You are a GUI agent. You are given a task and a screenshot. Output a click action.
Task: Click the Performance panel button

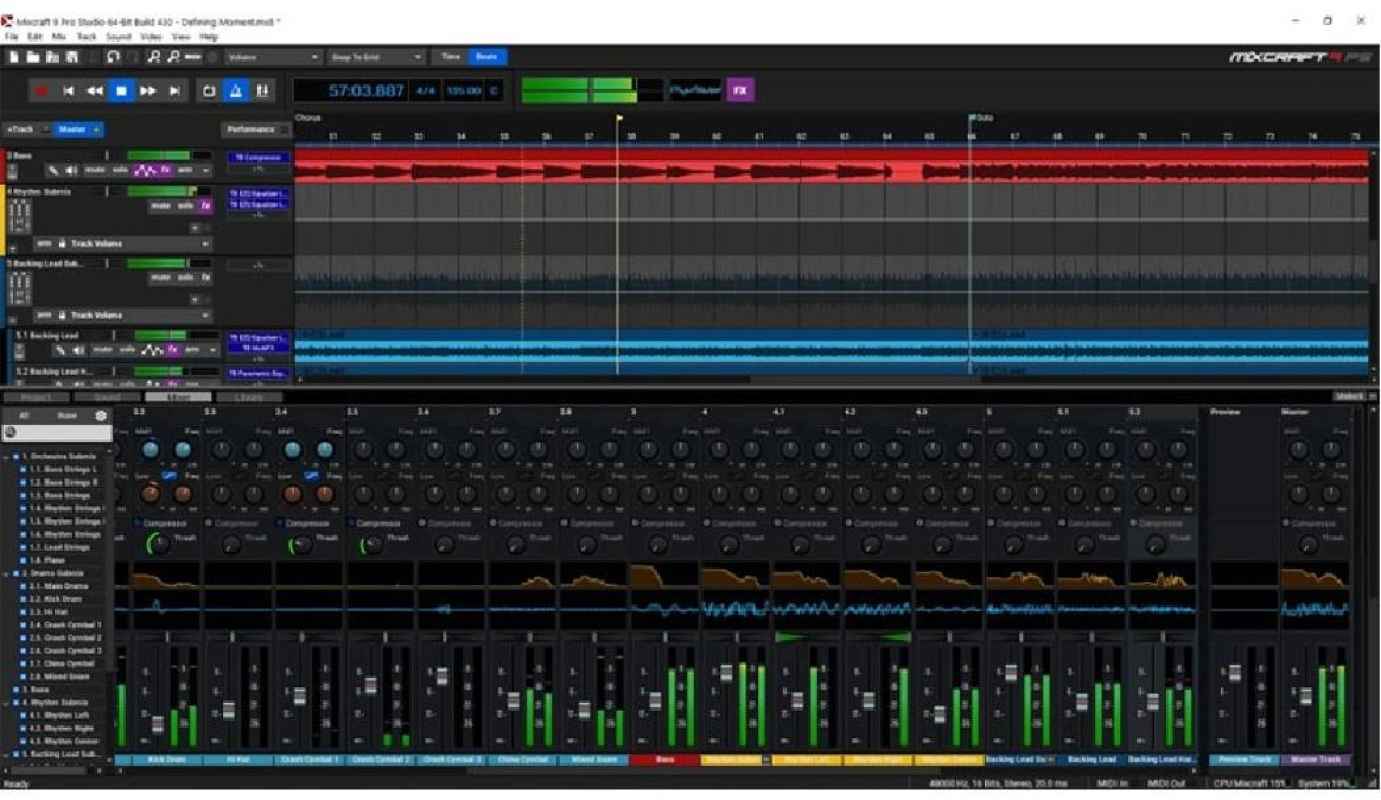pos(248,129)
